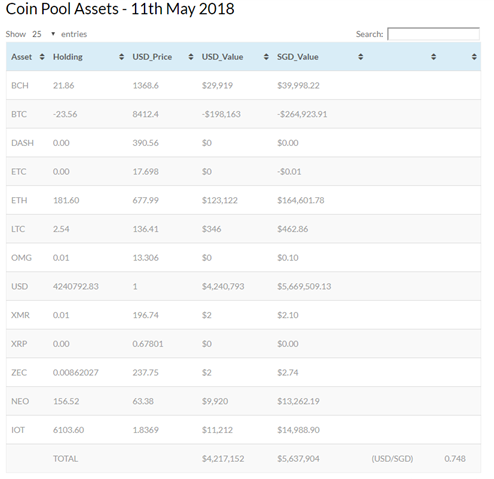Click BTC USD value -$198,163
The image size is (494, 479).
[x=221, y=114]
